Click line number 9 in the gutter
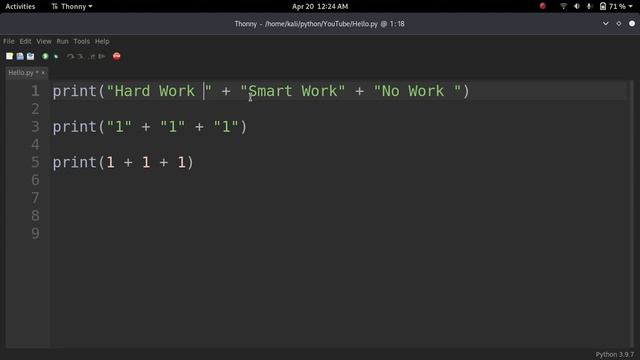640x360 pixels. click(36, 233)
